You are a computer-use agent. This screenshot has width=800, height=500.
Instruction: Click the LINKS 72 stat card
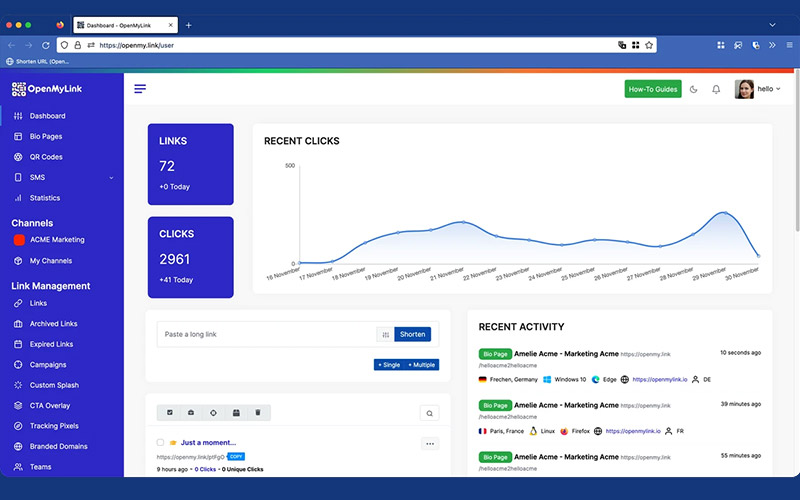(x=191, y=164)
